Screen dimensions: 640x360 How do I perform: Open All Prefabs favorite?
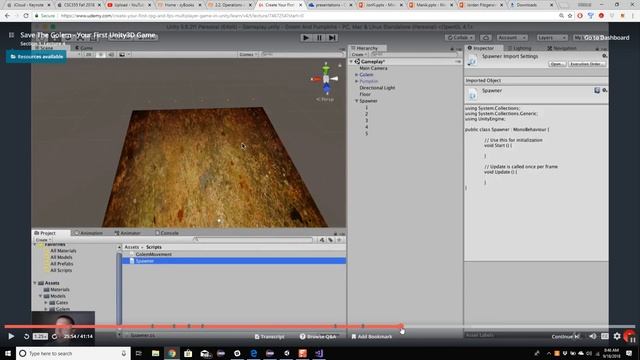61,264
